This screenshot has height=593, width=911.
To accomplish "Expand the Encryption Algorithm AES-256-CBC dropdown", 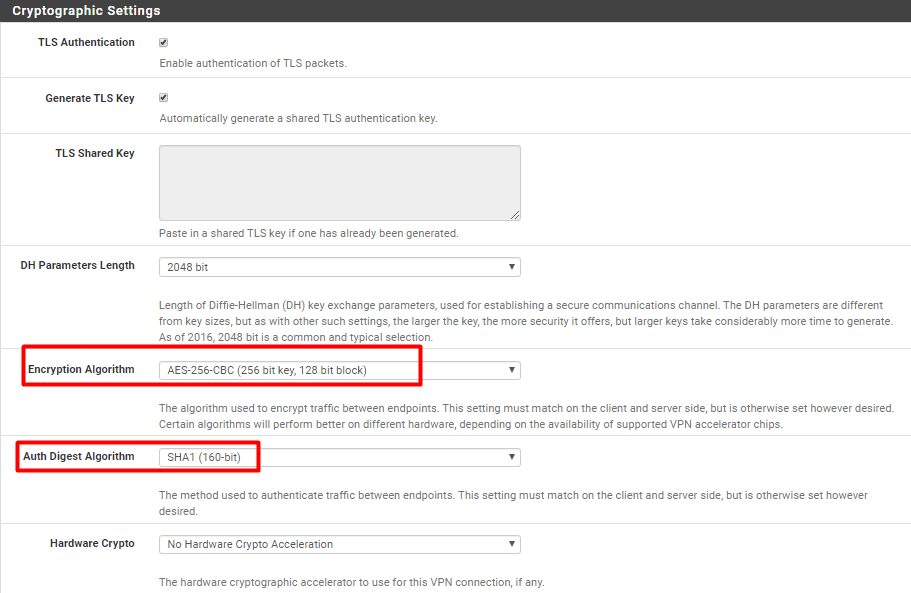I will point(339,370).
